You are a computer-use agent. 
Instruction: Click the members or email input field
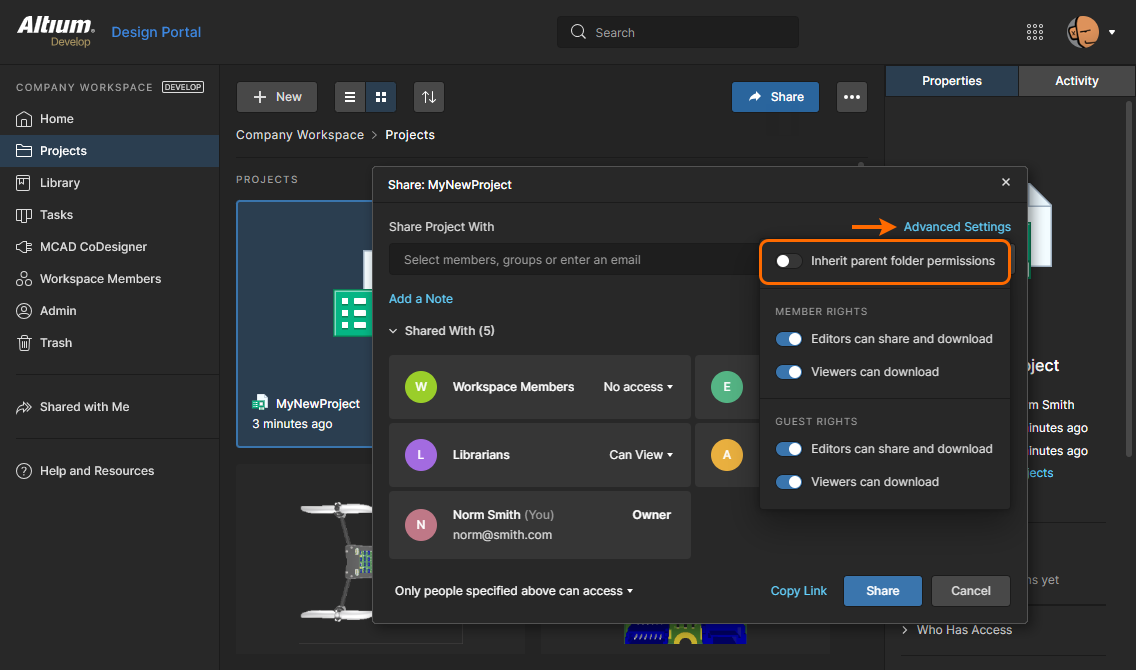click(x=574, y=260)
